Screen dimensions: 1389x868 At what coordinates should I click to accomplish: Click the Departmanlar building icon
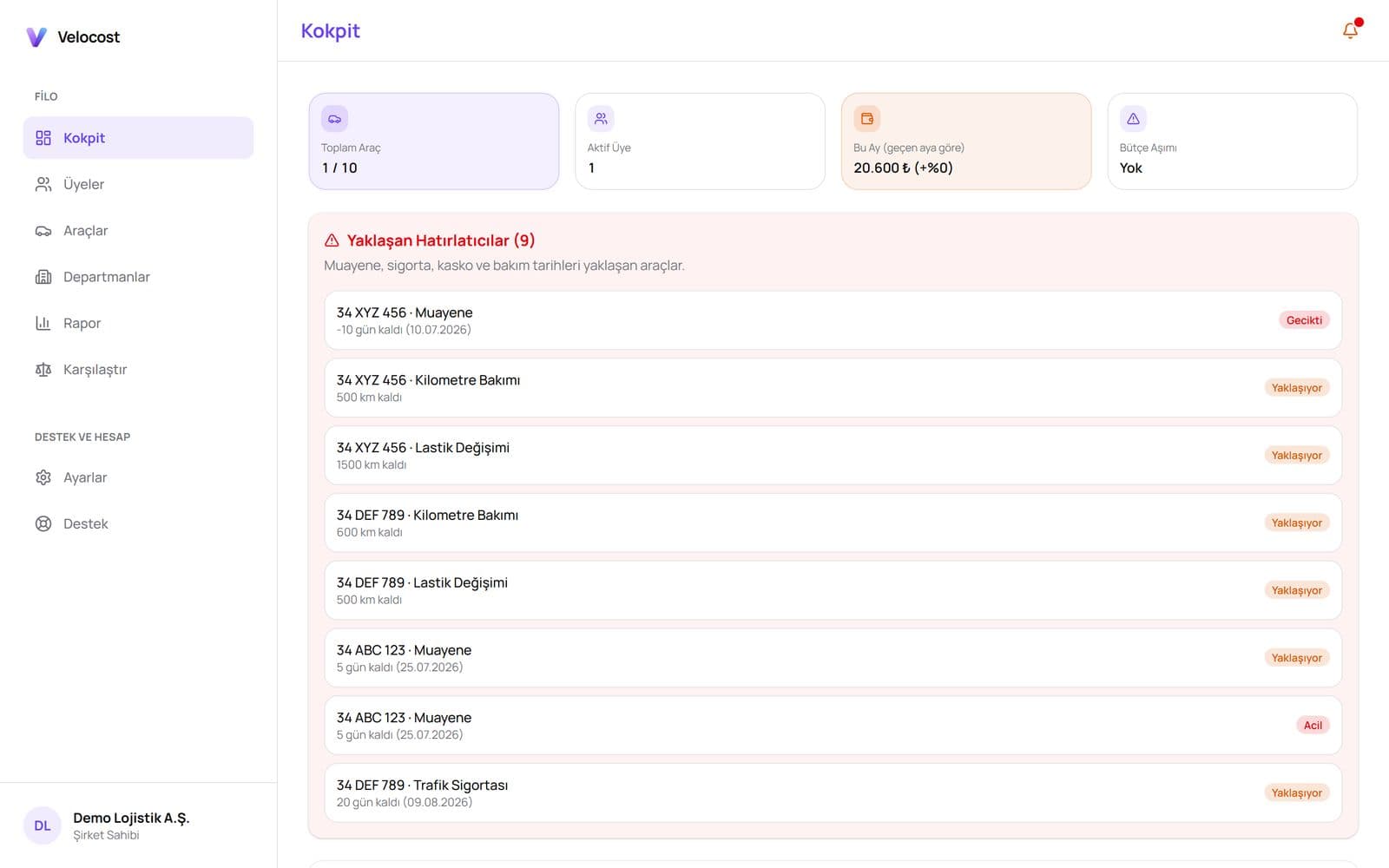coord(43,277)
